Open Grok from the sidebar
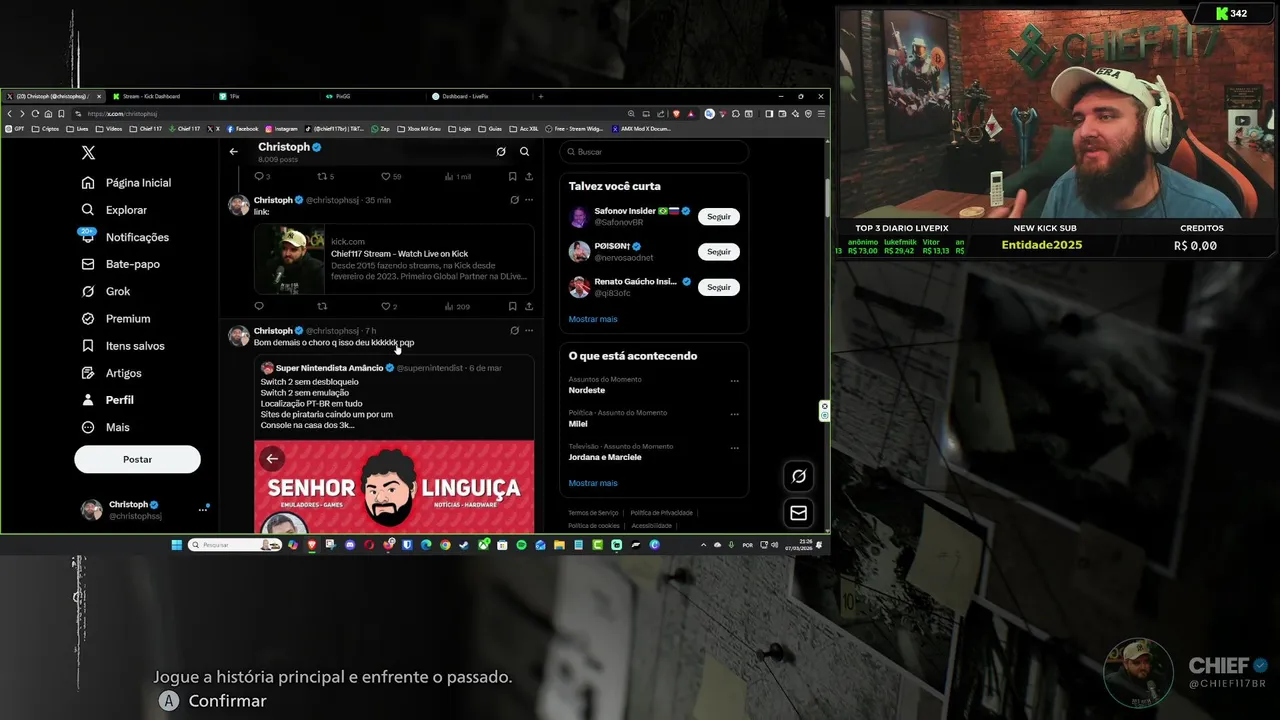The width and height of the screenshot is (1280, 720). pos(105,291)
